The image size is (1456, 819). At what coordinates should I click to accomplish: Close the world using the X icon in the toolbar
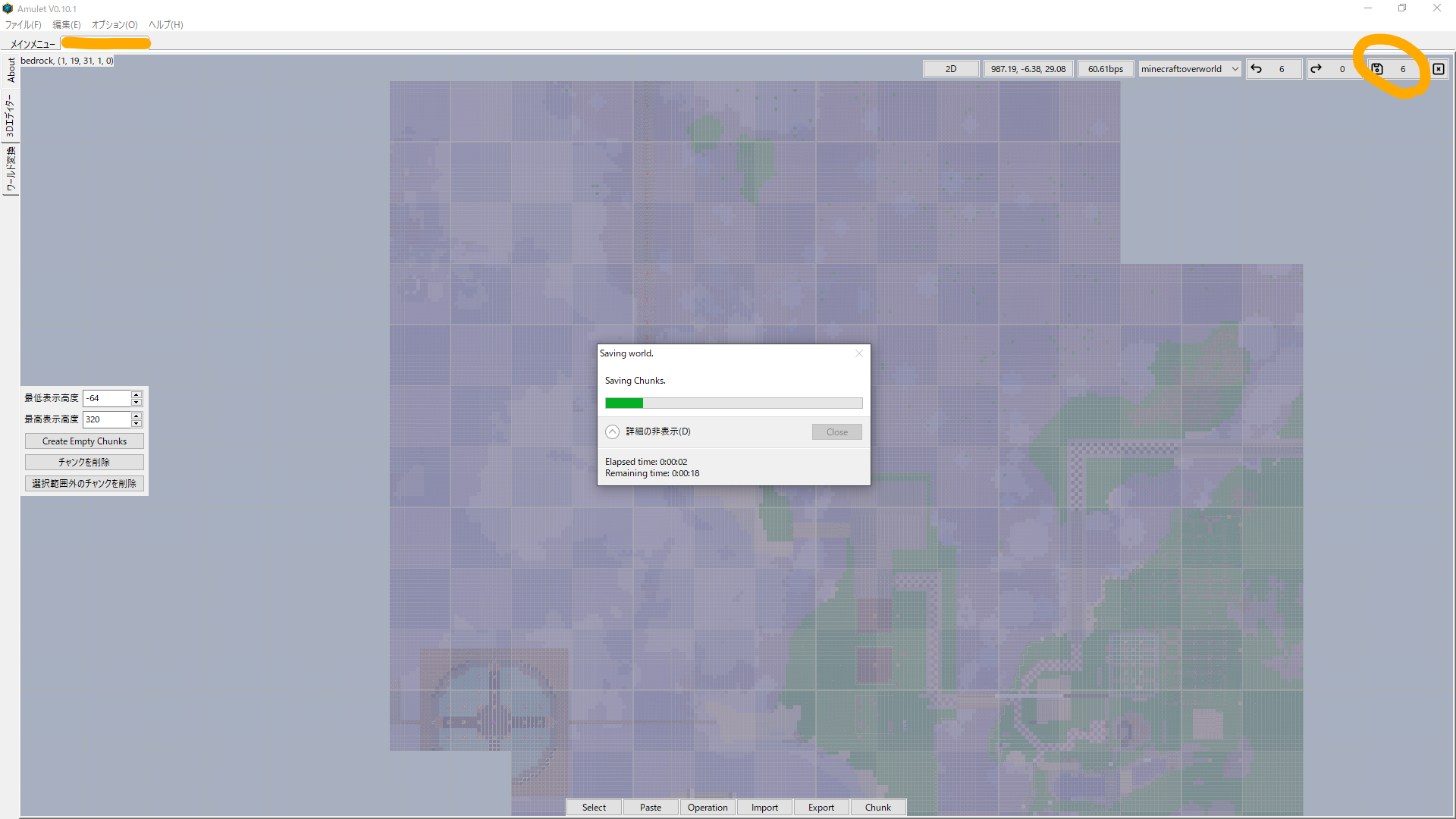pos(1438,69)
